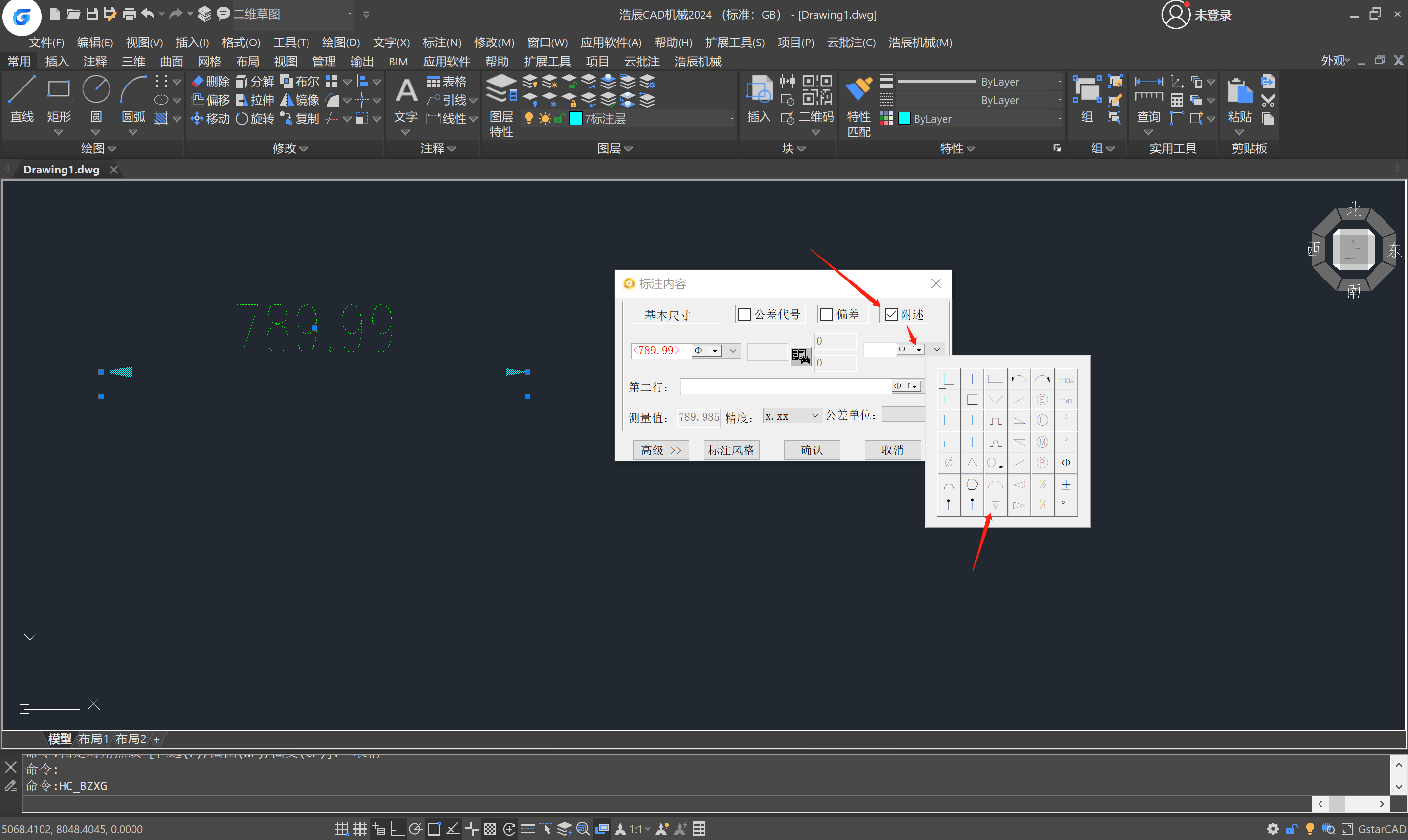Pick the plus-minus symbol in symbol palette
The image size is (1408, 840).
coord(1065,485)
